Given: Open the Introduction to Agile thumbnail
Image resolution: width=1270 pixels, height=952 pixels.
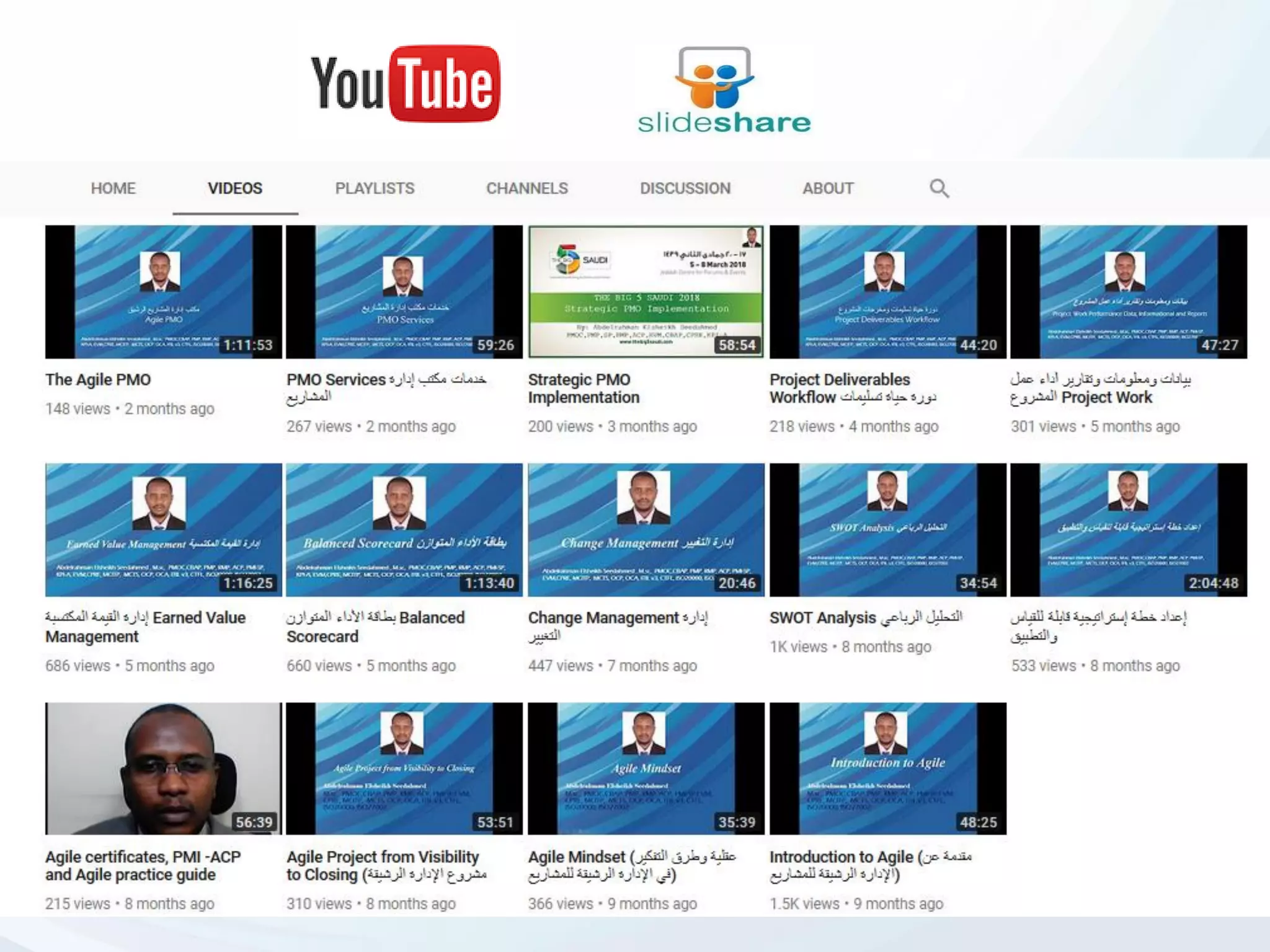Looking at the screenshot, I should point(887,769).
